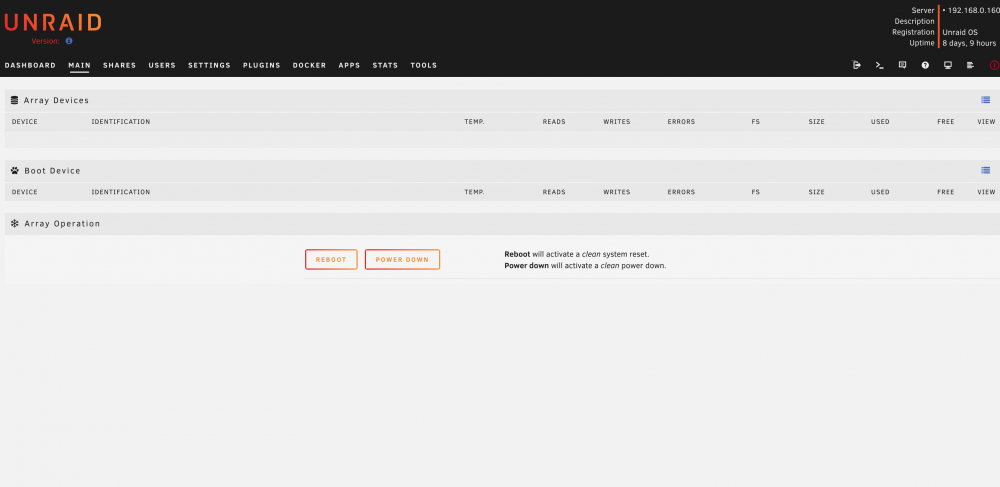1000x487 pixels.
Task: Click the Unraid OS registration text
Action: 960,33
